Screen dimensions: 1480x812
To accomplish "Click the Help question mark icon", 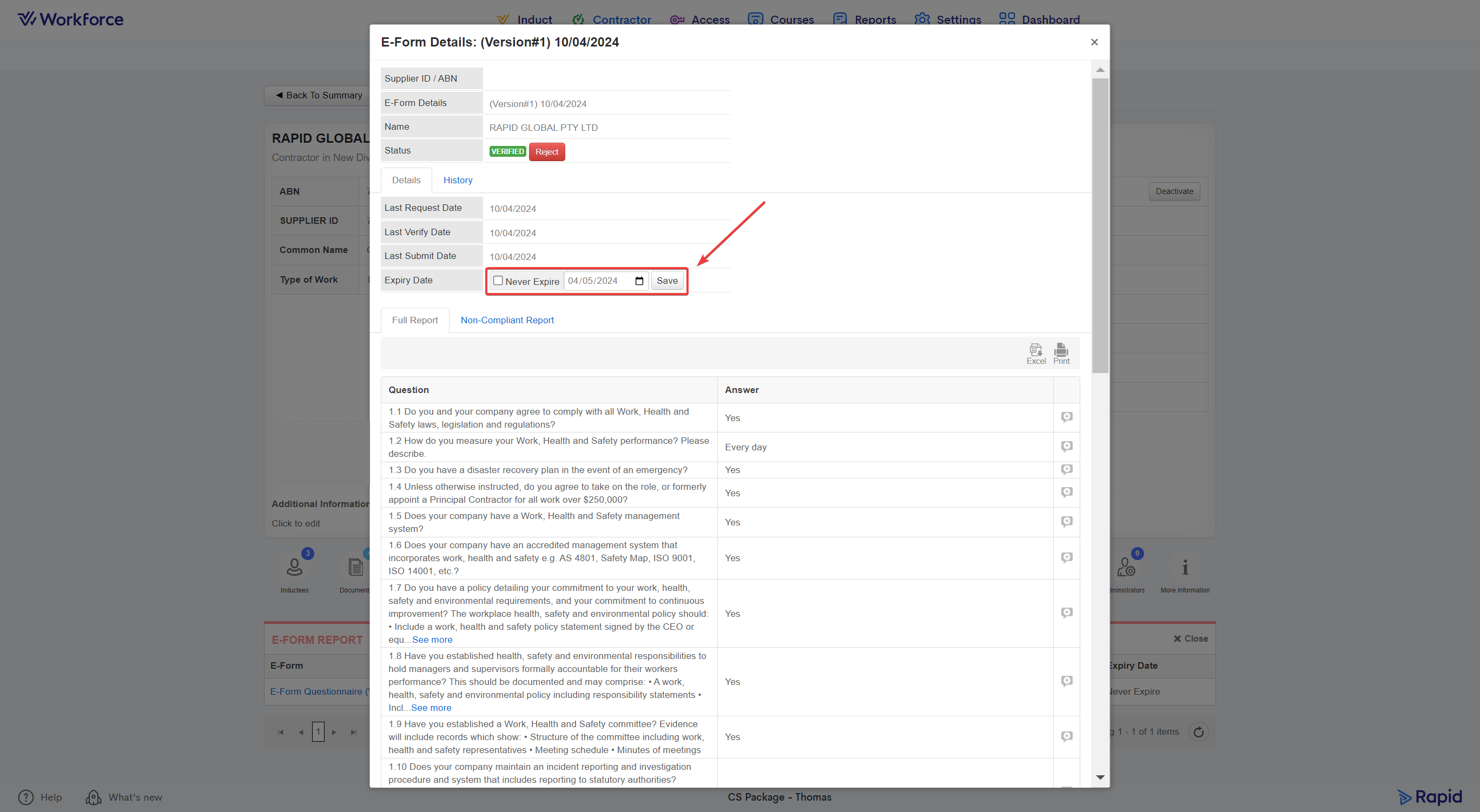I will (26, 797).
